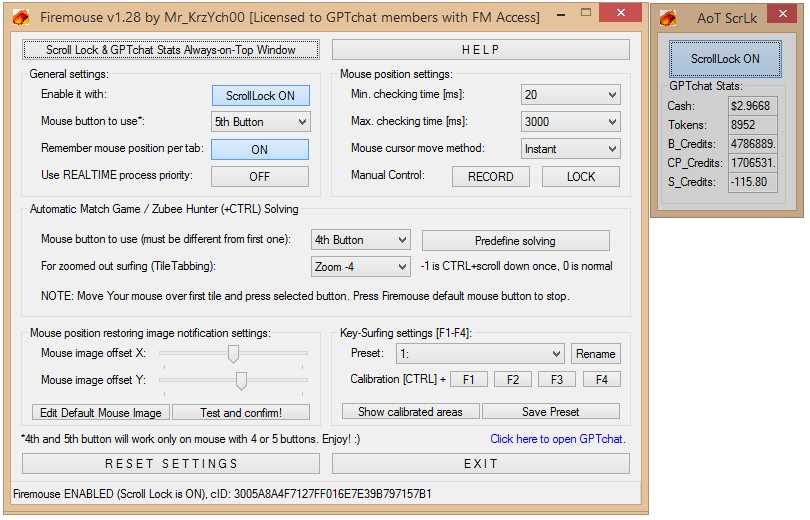Viewport: 810px width, 520px height.
Task: Click the Cash value field $2.9668
Action: [753, 106]
